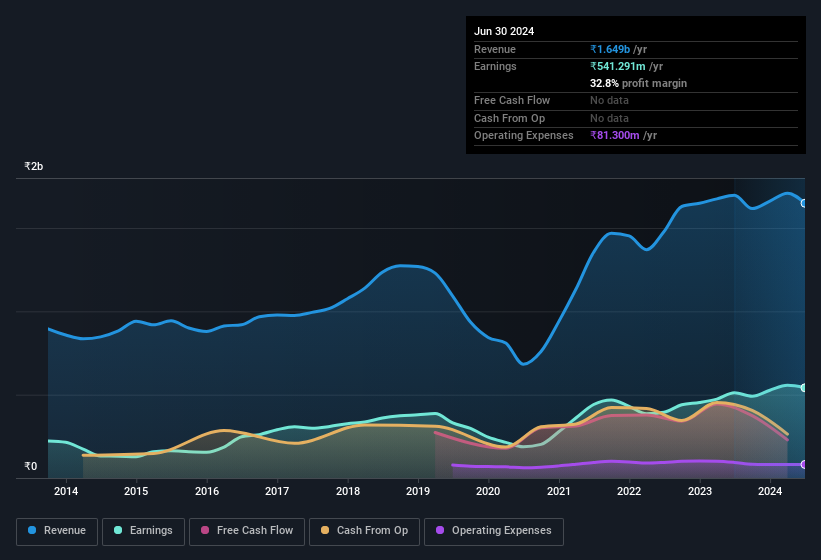The height and width of the screenshot is (560, 821).
Task: Click the Free Cash Flow No data value
Action: [609, 100]
